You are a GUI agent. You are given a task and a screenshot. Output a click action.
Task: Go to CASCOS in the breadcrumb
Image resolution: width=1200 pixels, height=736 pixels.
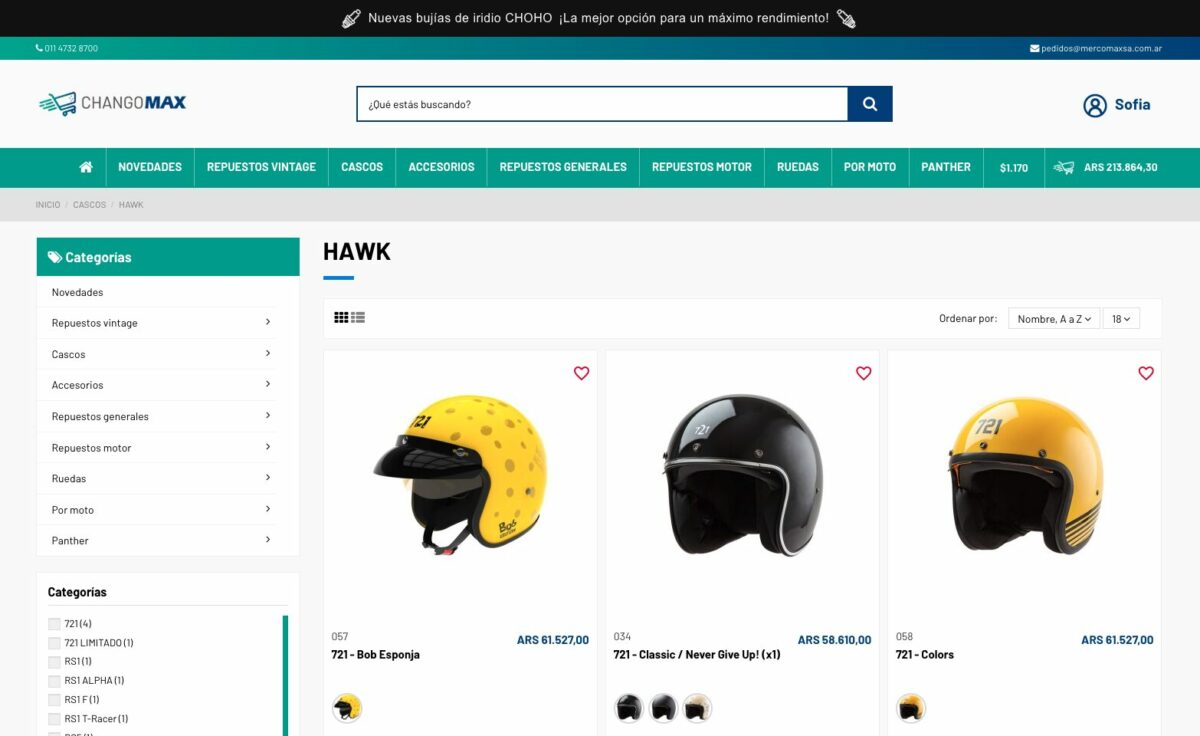tap(89, 205)
